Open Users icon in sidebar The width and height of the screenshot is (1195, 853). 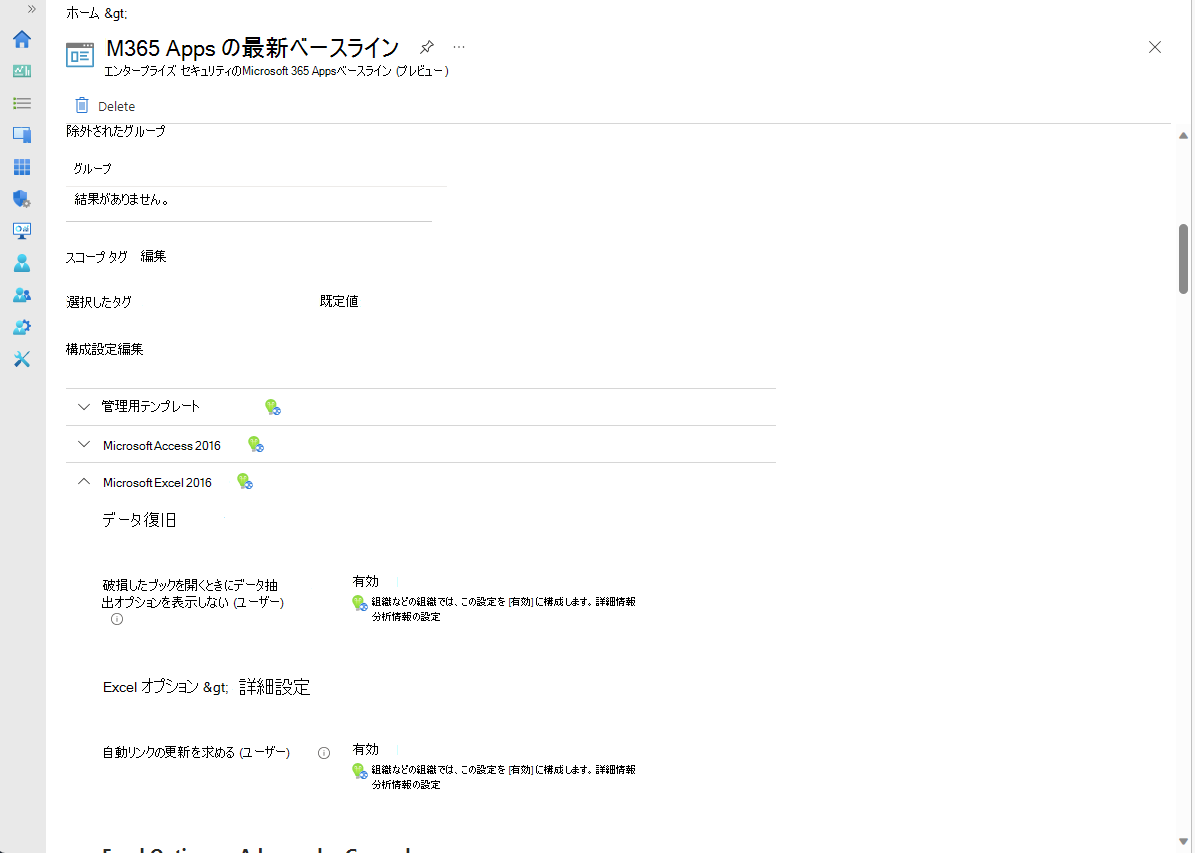22,263
